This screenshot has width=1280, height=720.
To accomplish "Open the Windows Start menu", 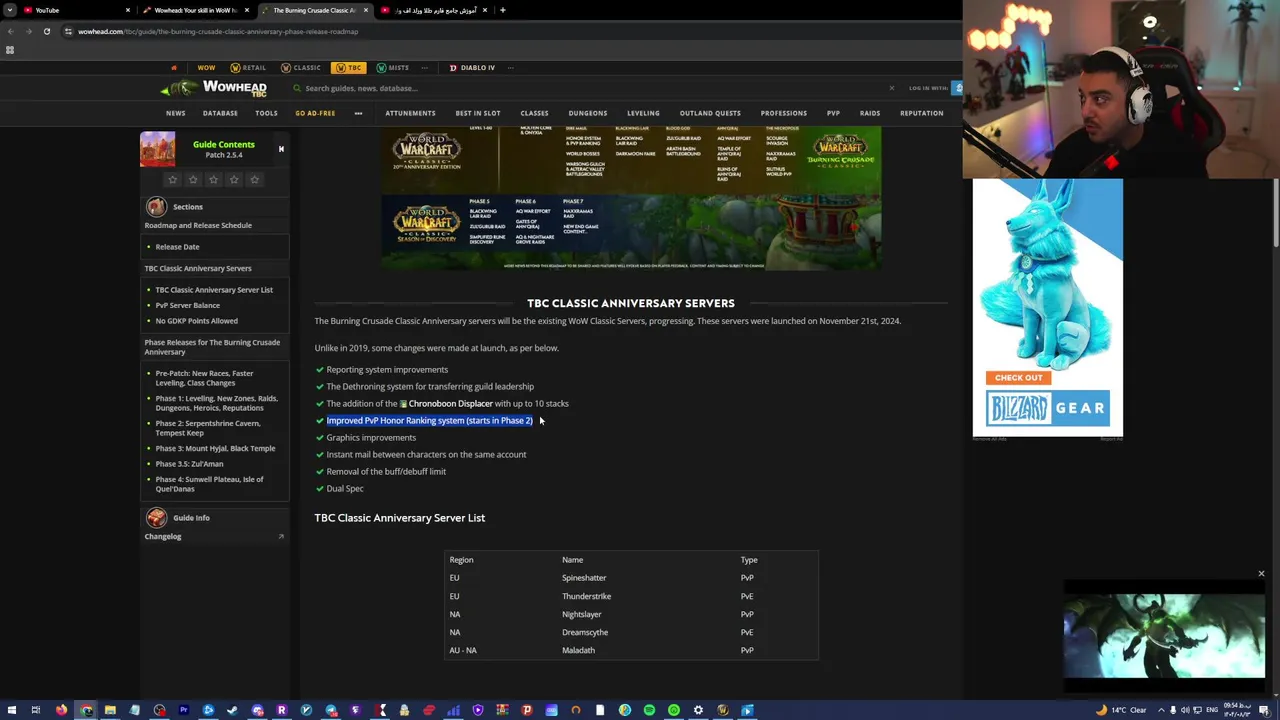I will click(x=10, y=710).
